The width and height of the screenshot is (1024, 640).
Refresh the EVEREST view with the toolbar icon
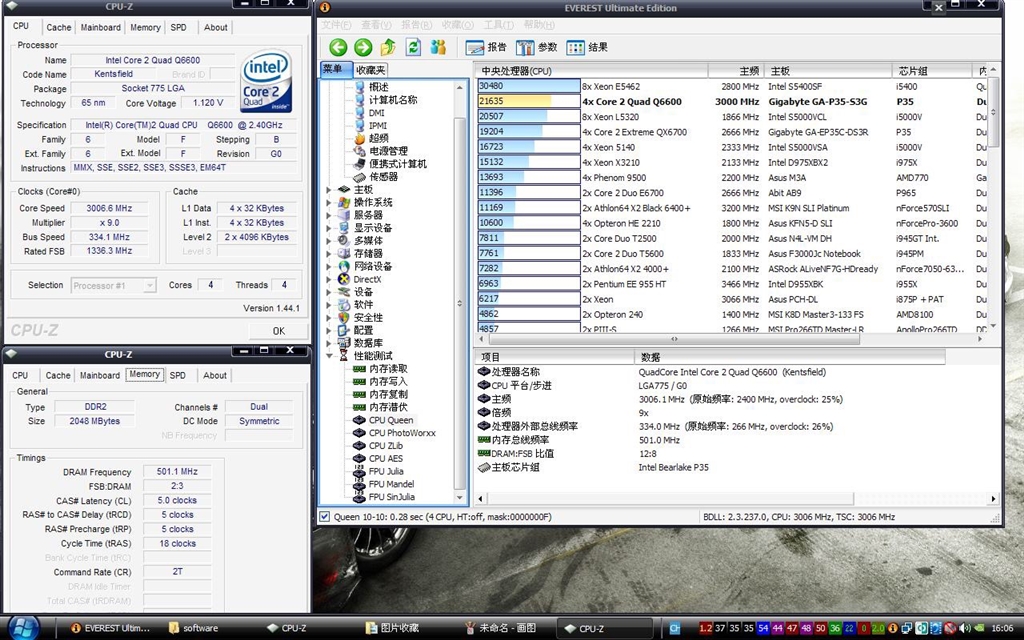coord(413,47)
